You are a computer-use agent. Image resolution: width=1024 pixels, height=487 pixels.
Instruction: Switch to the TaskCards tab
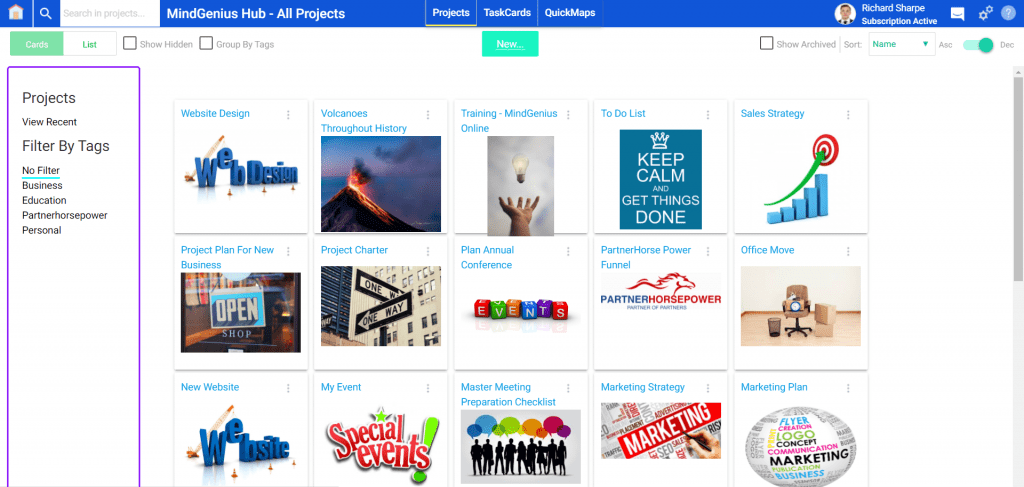[x=507, y=13]
